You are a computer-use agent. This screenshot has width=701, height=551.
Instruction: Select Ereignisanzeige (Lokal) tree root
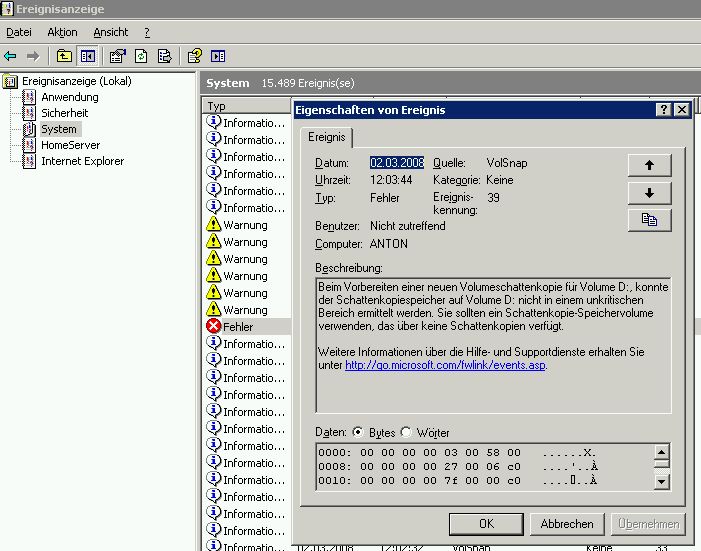(76, 81)
